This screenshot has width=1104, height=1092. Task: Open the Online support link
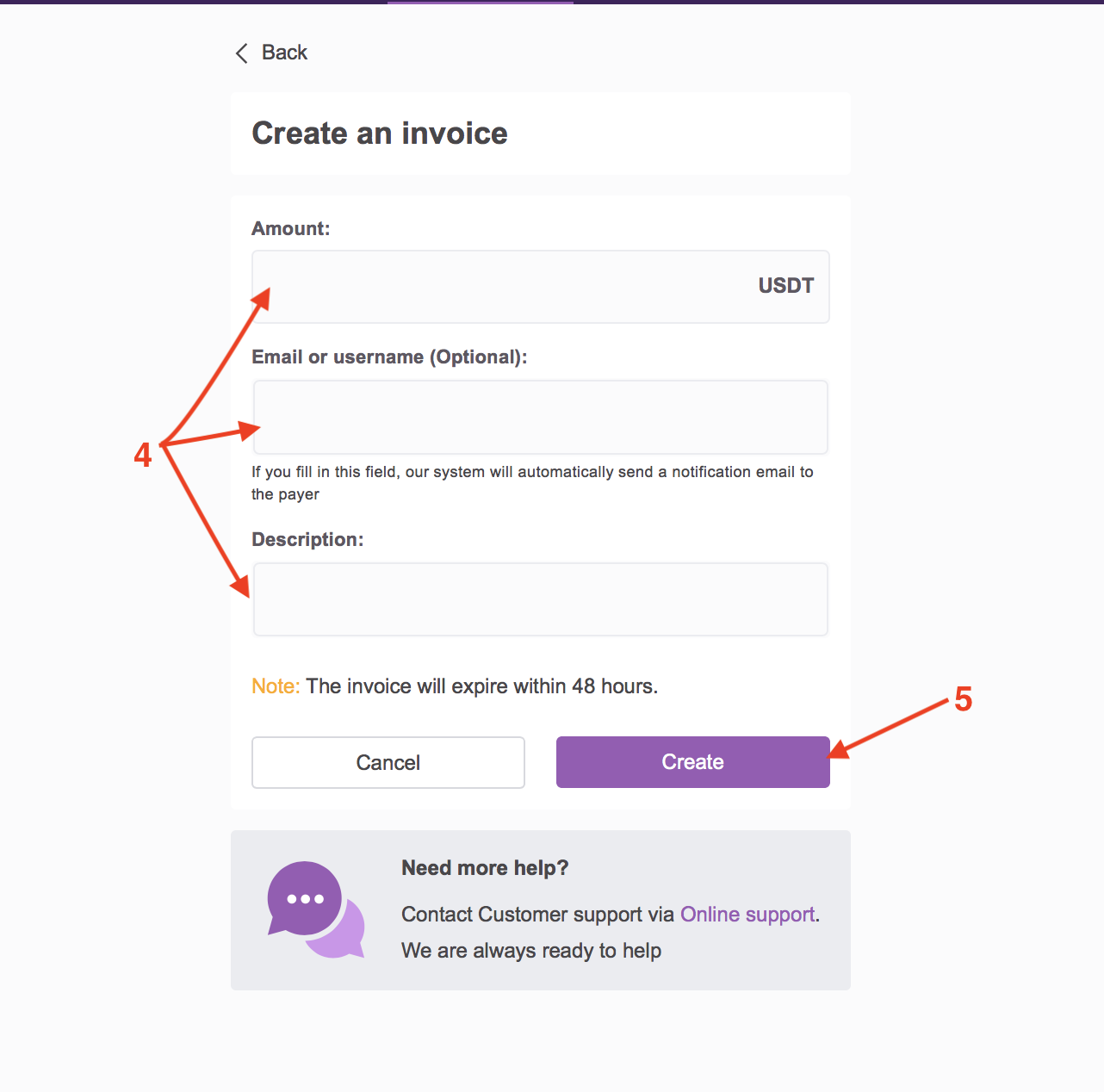coord(747,915)
